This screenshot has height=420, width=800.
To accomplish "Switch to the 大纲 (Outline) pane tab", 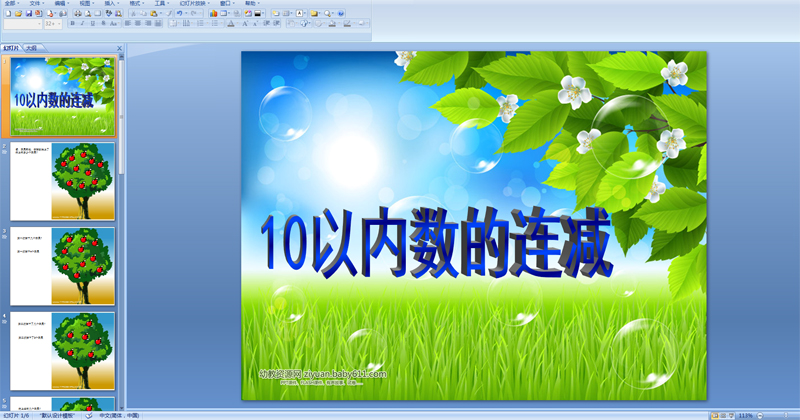I will tap(32, 48).
